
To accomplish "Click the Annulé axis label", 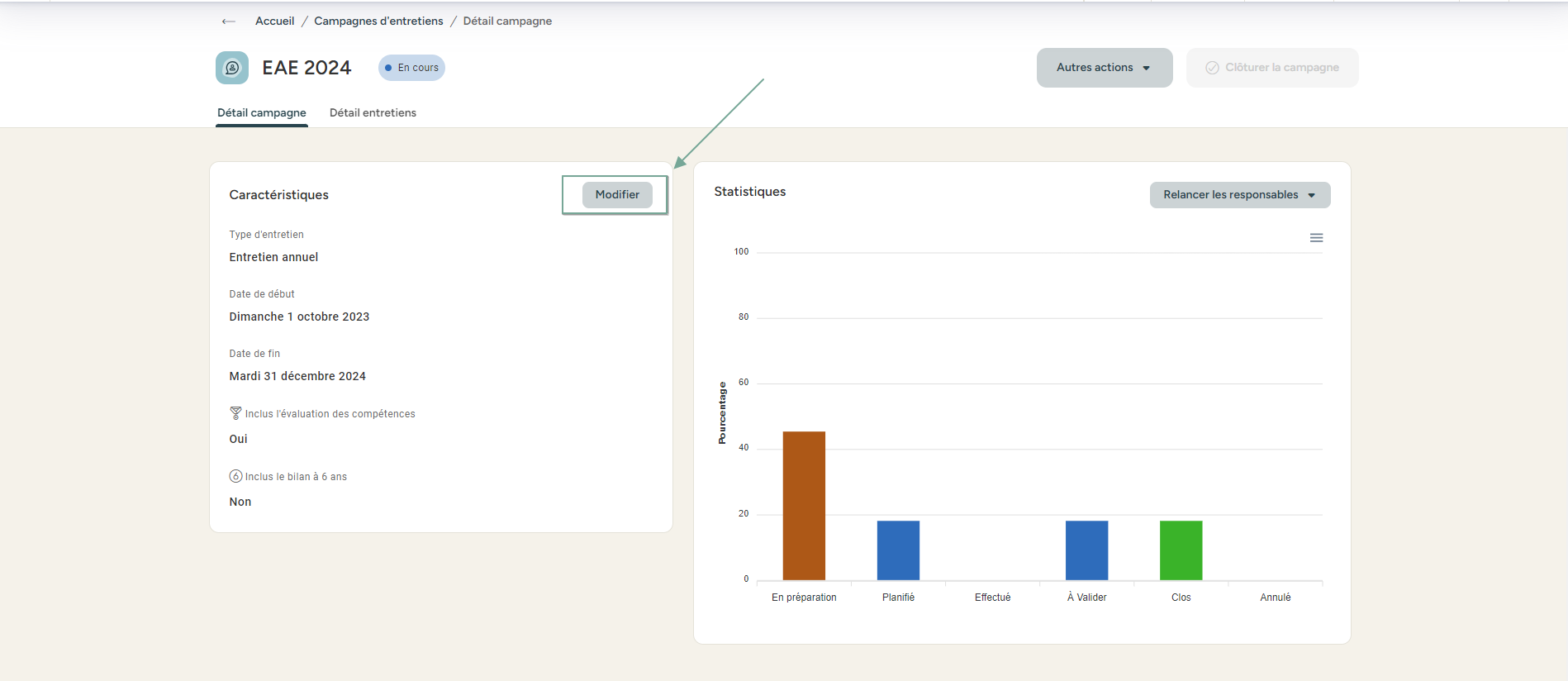I will (1275, 598).
